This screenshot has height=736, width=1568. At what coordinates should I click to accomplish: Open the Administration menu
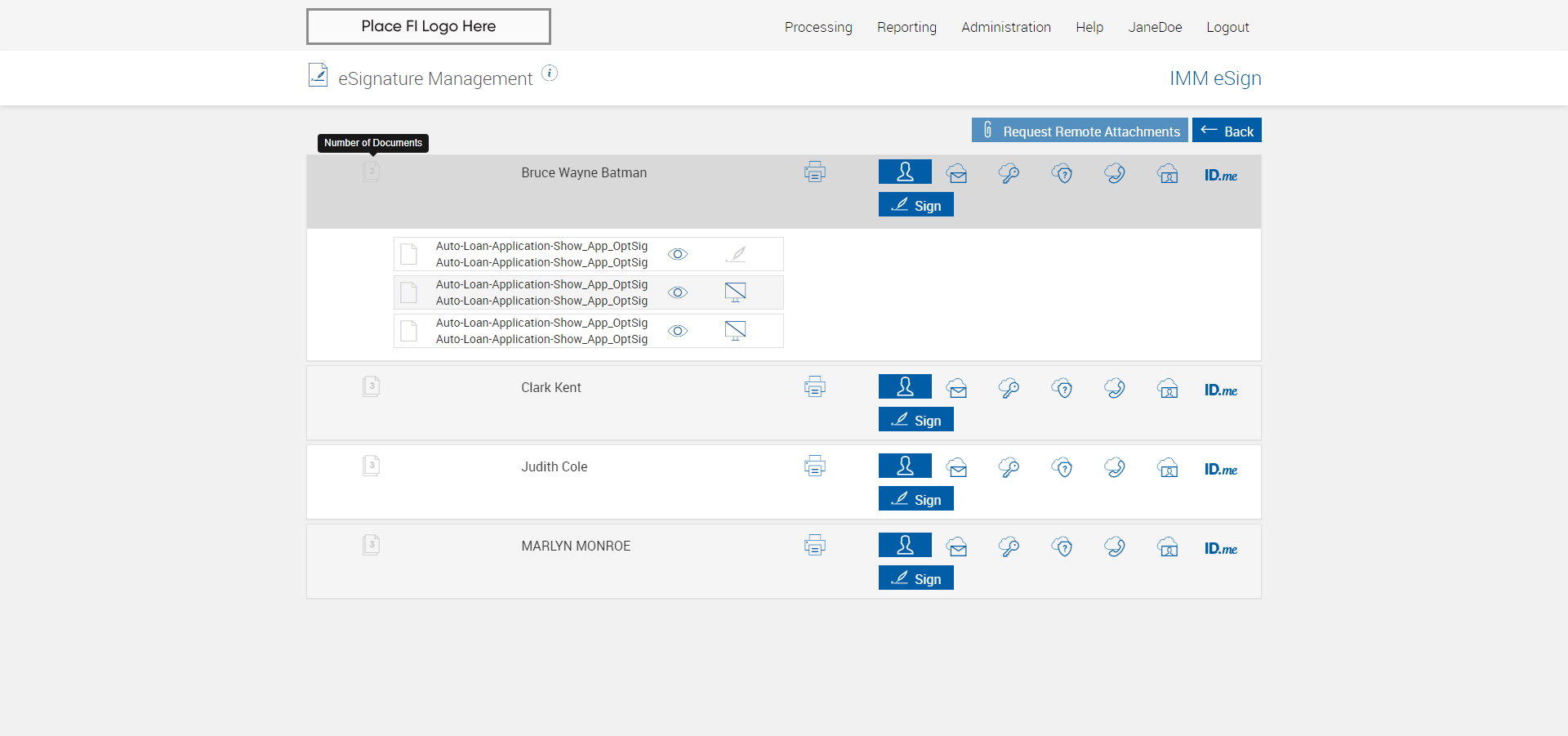coord(1006,27)
